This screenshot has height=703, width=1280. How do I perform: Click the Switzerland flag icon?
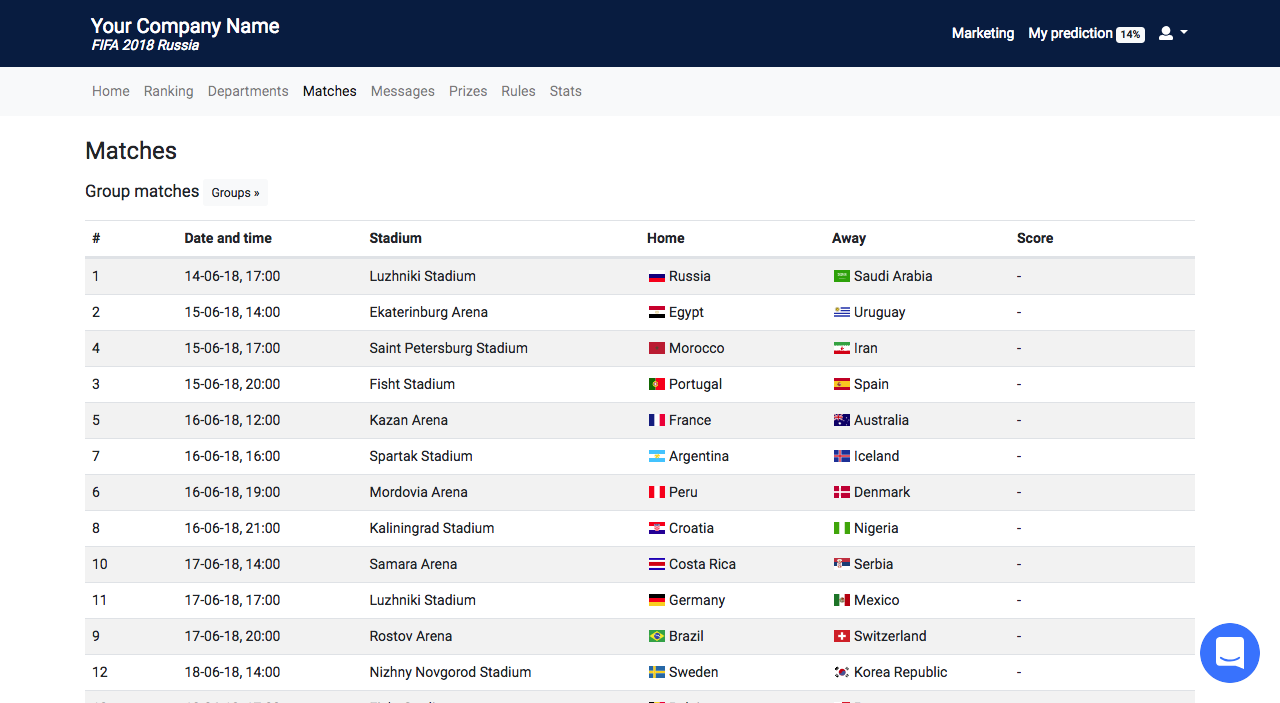pyautogui.click(x=842, y=636)
